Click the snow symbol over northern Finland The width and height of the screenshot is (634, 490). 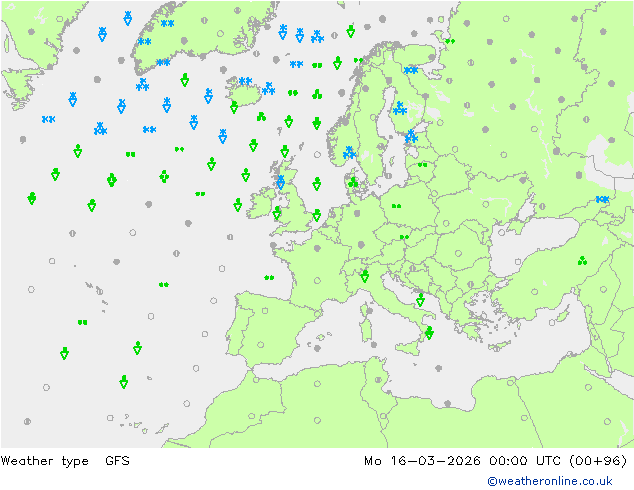point(411,70)
